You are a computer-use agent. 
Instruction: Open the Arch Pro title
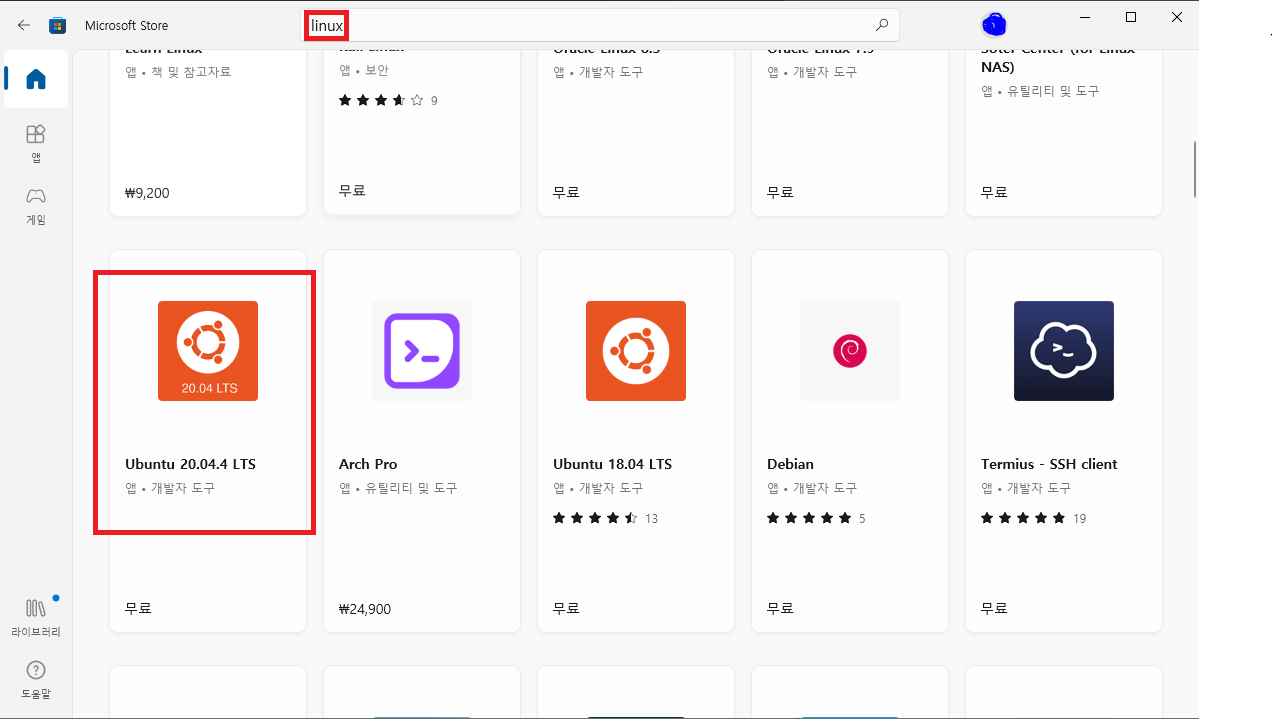(x=368, y=464)
